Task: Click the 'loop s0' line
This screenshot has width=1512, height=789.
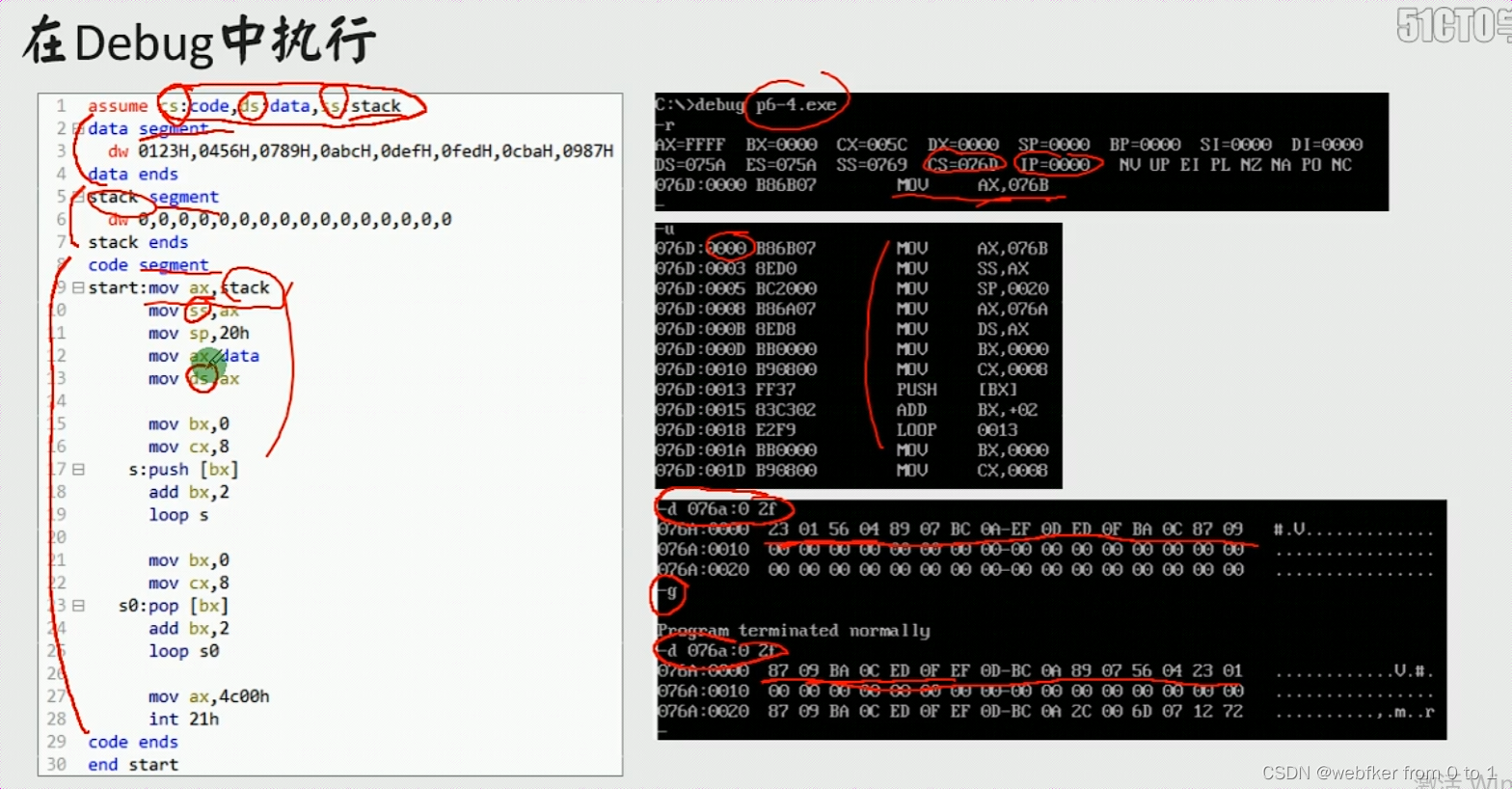Action: pyautogui.click(x=184, y=651)
